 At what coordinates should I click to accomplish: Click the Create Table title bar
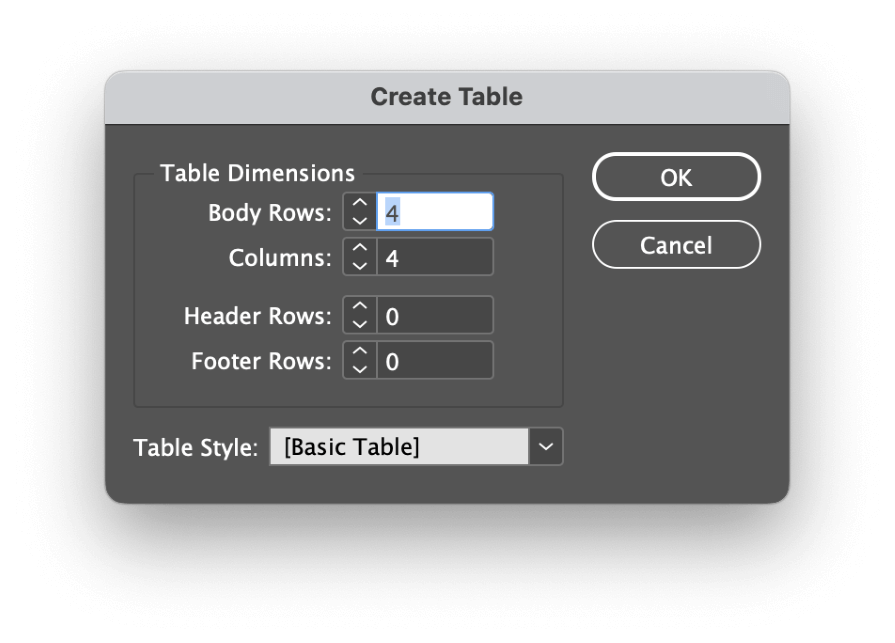(447, 96)
